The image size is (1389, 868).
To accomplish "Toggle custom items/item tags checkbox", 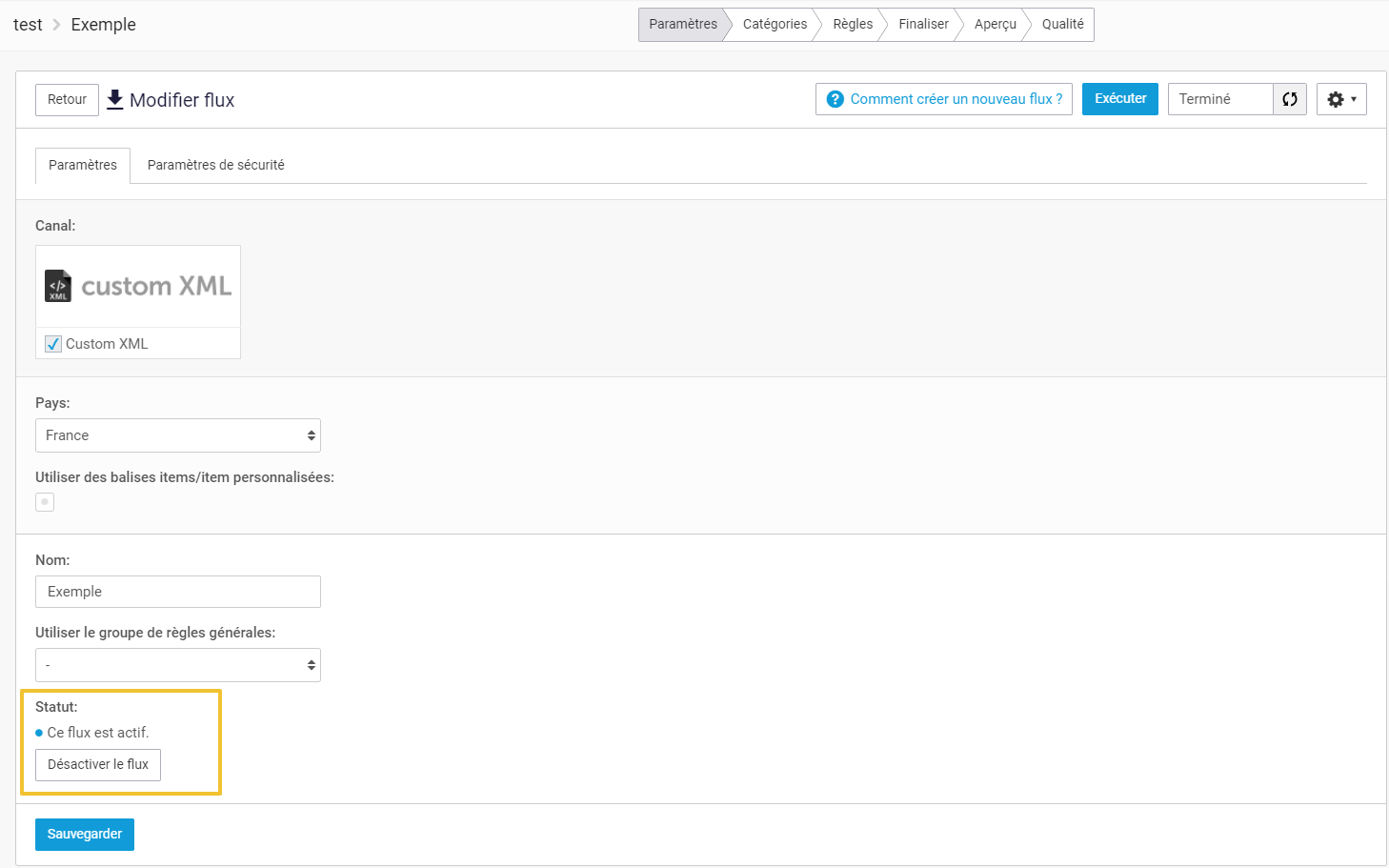I will [45, 502].
